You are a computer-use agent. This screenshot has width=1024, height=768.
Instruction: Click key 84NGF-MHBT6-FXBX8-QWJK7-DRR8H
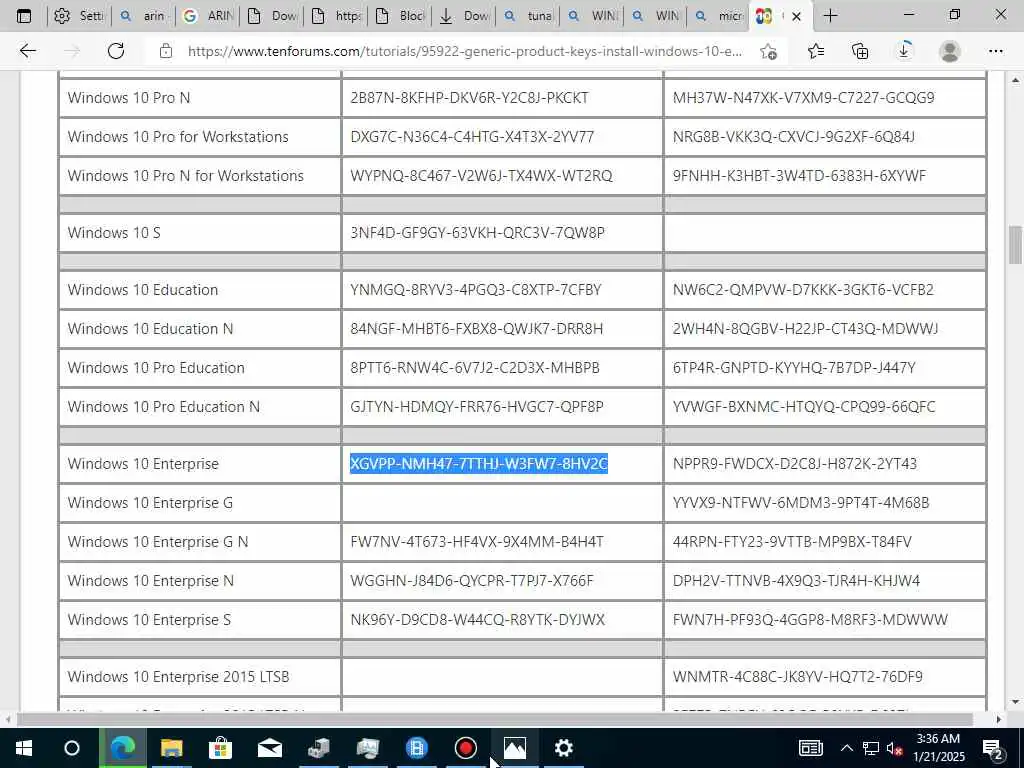pos(477,328)
